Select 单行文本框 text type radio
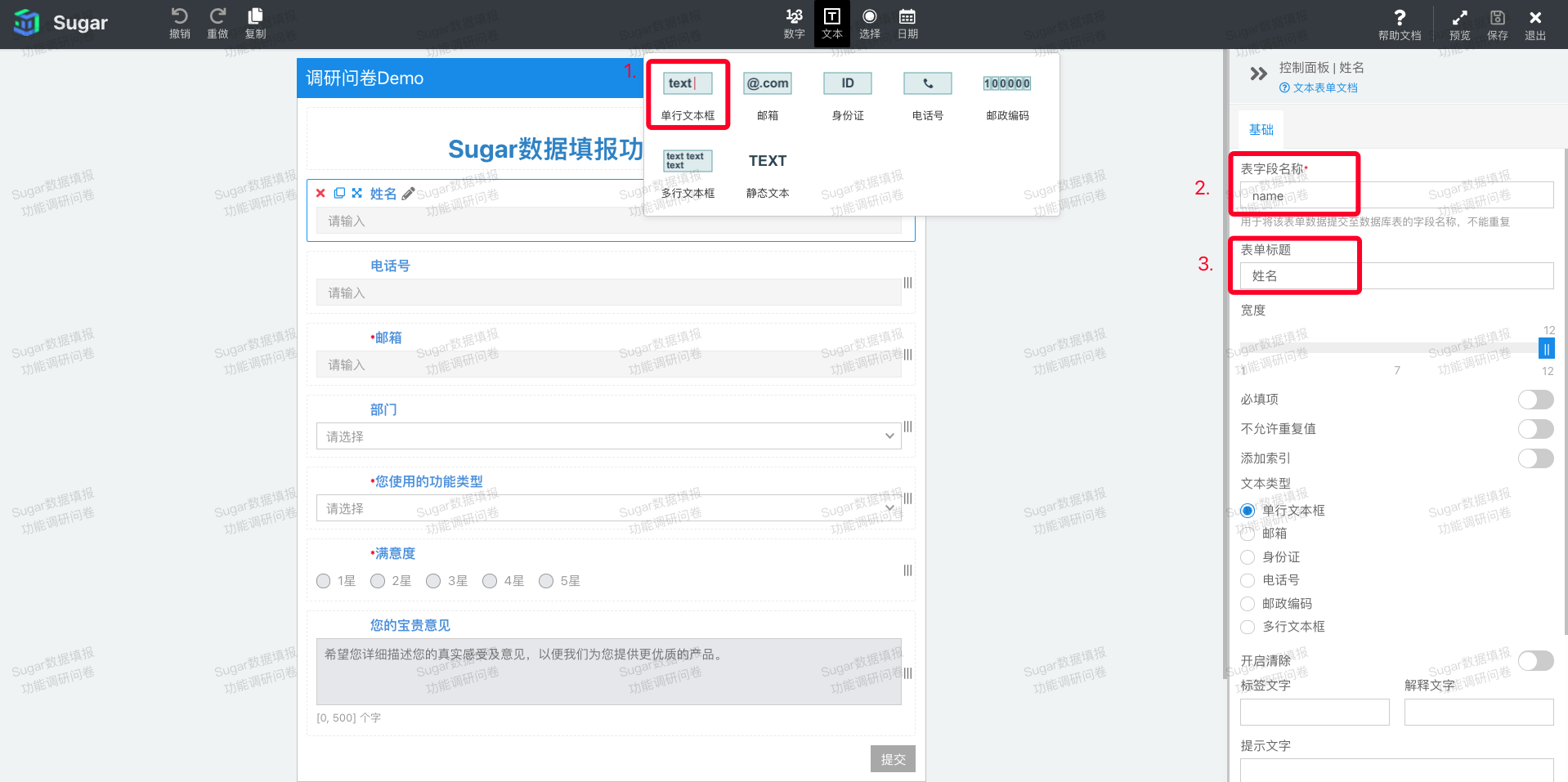This screenshot has width=1568, height=782. pos(1248,511)
